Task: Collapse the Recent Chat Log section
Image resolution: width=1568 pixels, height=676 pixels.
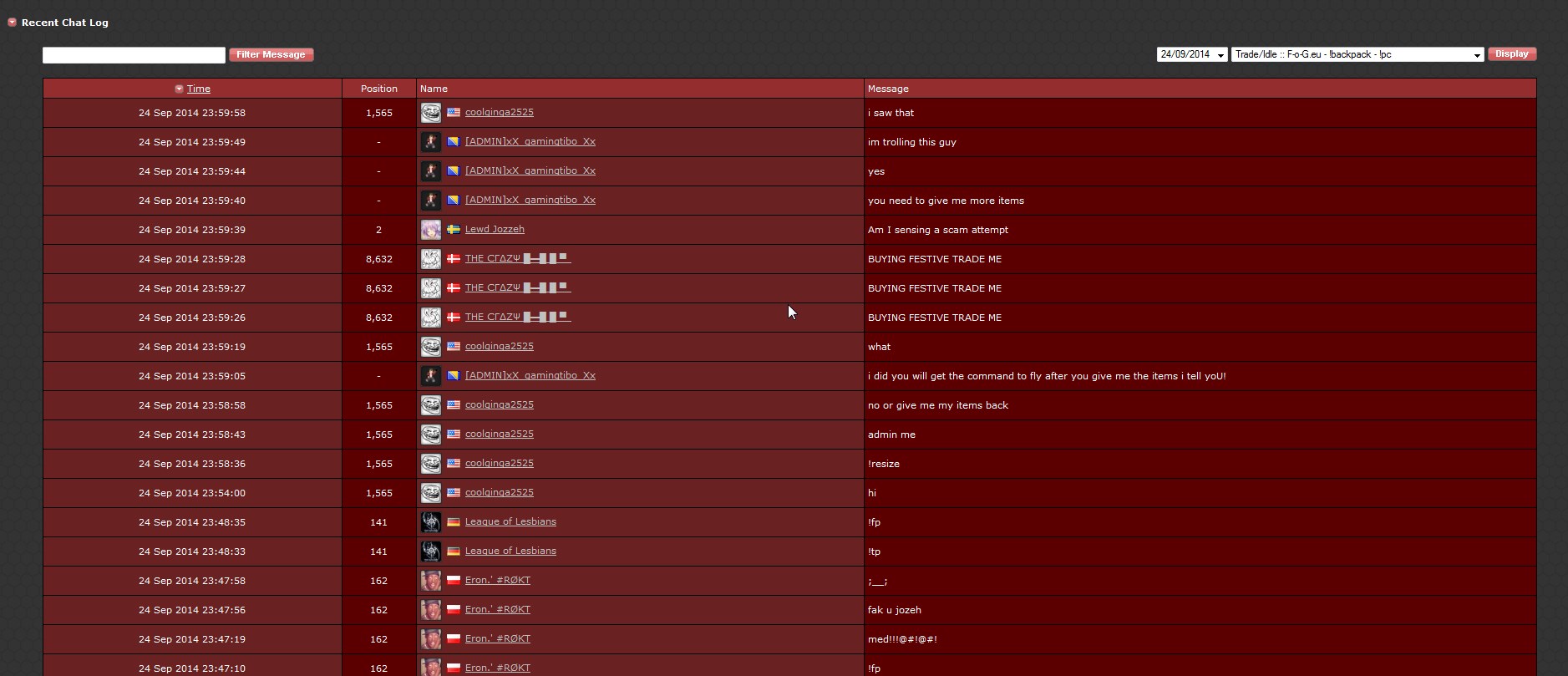Action: tap(12, 23)
